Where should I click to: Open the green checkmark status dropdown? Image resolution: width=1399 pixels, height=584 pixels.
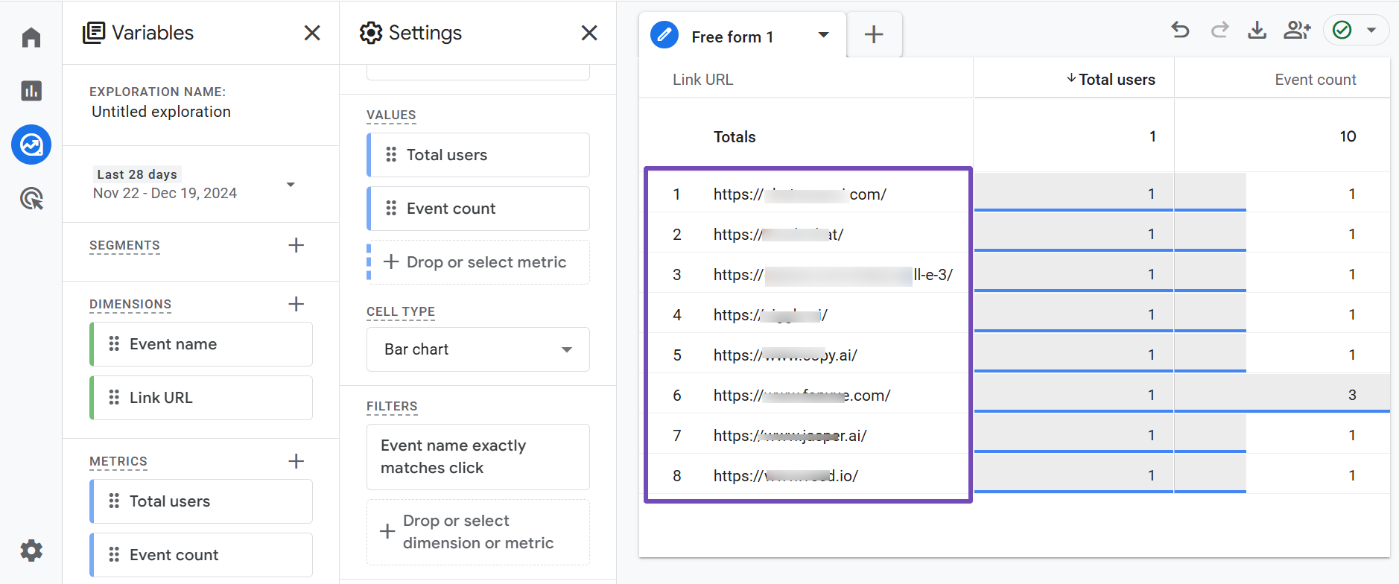[x=1355, y=31]
